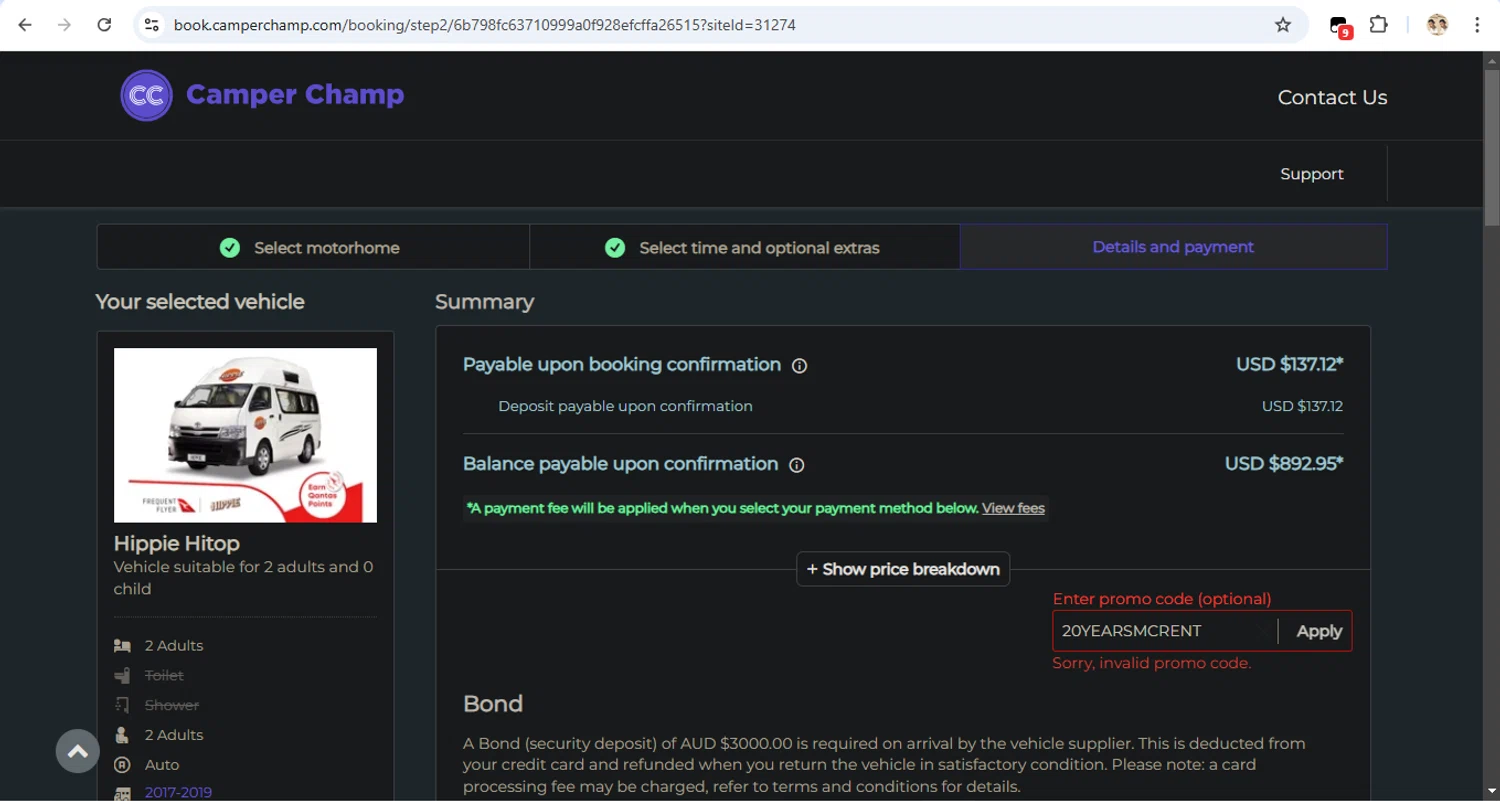Open the Extensions puzzle icon
Screen dimensions: 1500x801
[x=1379, y=25]
